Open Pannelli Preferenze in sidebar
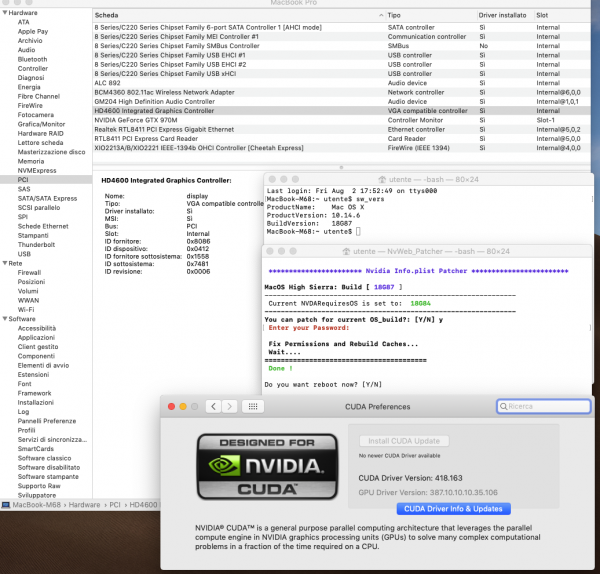Image resolution: width=600 pixels, height=574 pixels. coord(47,421)
